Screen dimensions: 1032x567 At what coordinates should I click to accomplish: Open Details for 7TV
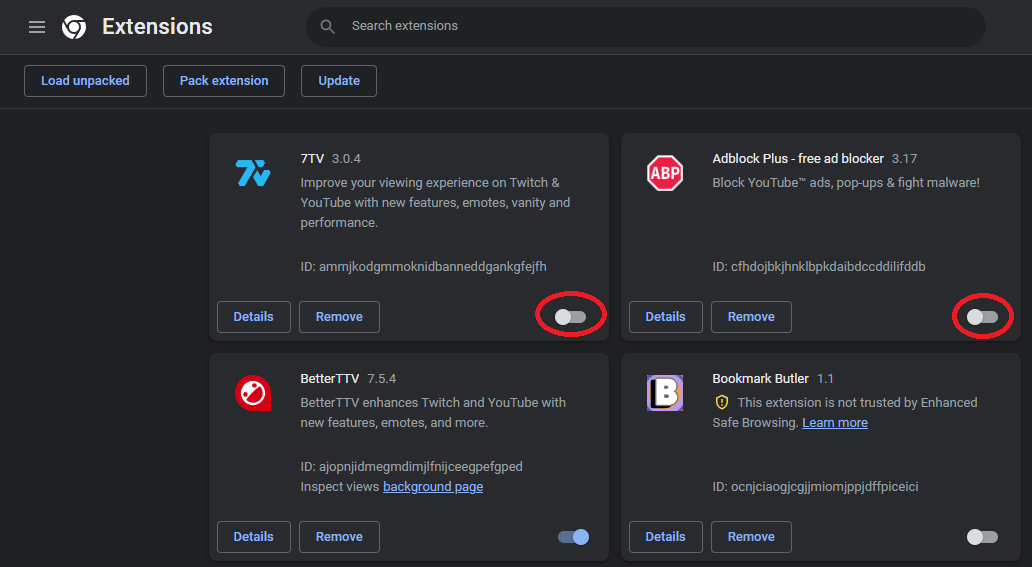tap(253, 317)
